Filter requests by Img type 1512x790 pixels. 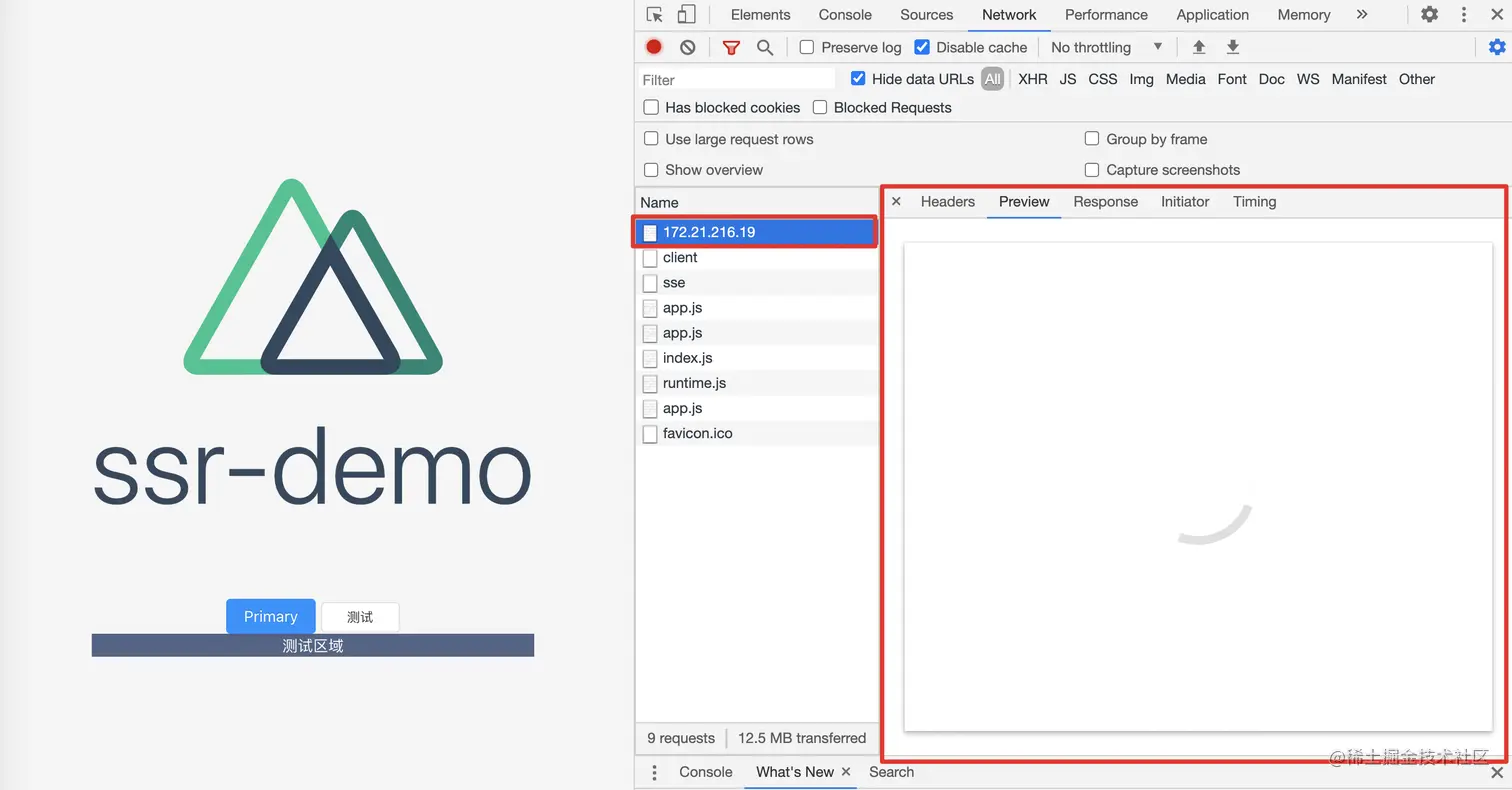point(1142,79)
